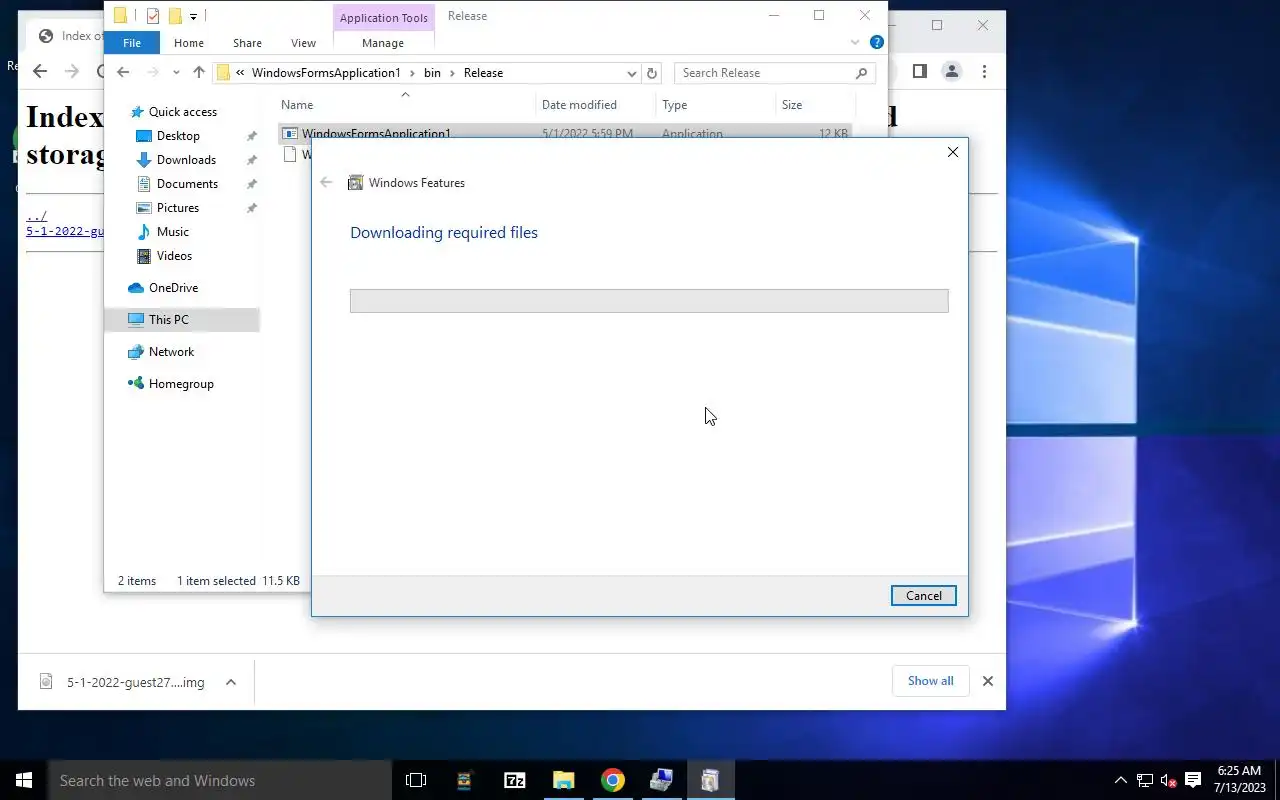This screenshot has width=1280, height=800.
Task: Cancel the Windows Features download
Action: coord(923,596)
